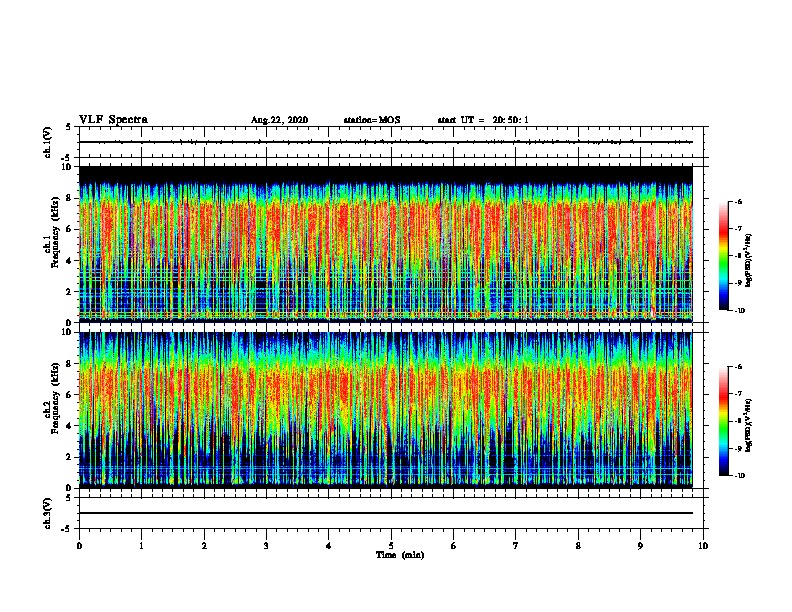The height and width of the screenshot is (612, 792).
Task: Click time-axis tick label "10"
Action: point(703,546)
